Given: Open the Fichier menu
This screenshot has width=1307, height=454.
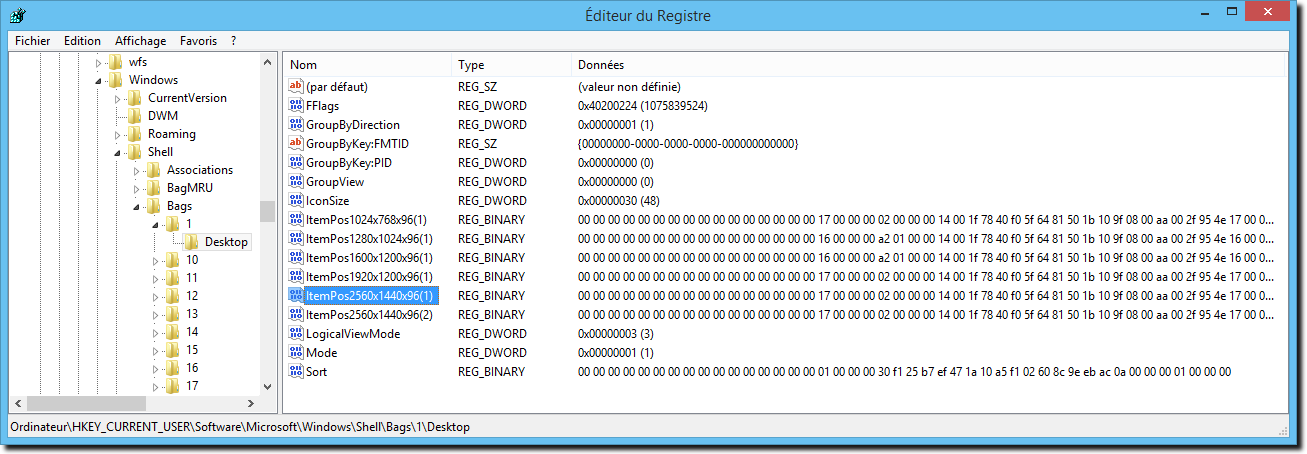Looking at the screenshot, I should (32, 41).
